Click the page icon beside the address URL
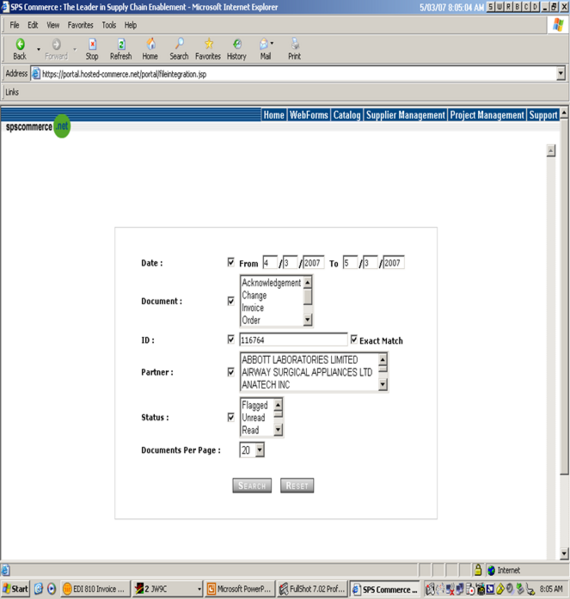This screenshot has width=570, height=599. pos(36,73)
